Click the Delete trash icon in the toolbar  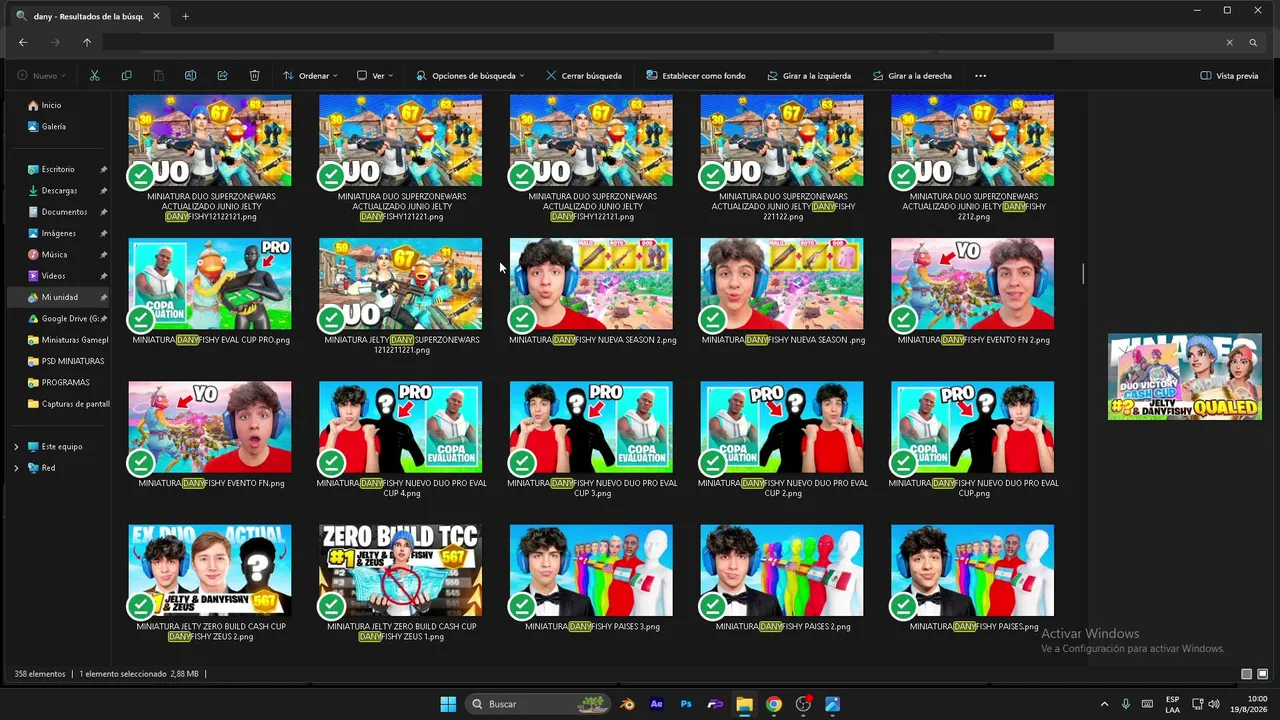click(x=254, y=76)
